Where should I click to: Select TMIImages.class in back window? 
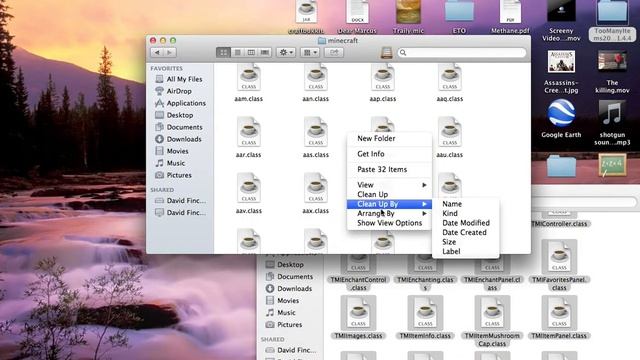click(x=358, y=313)
